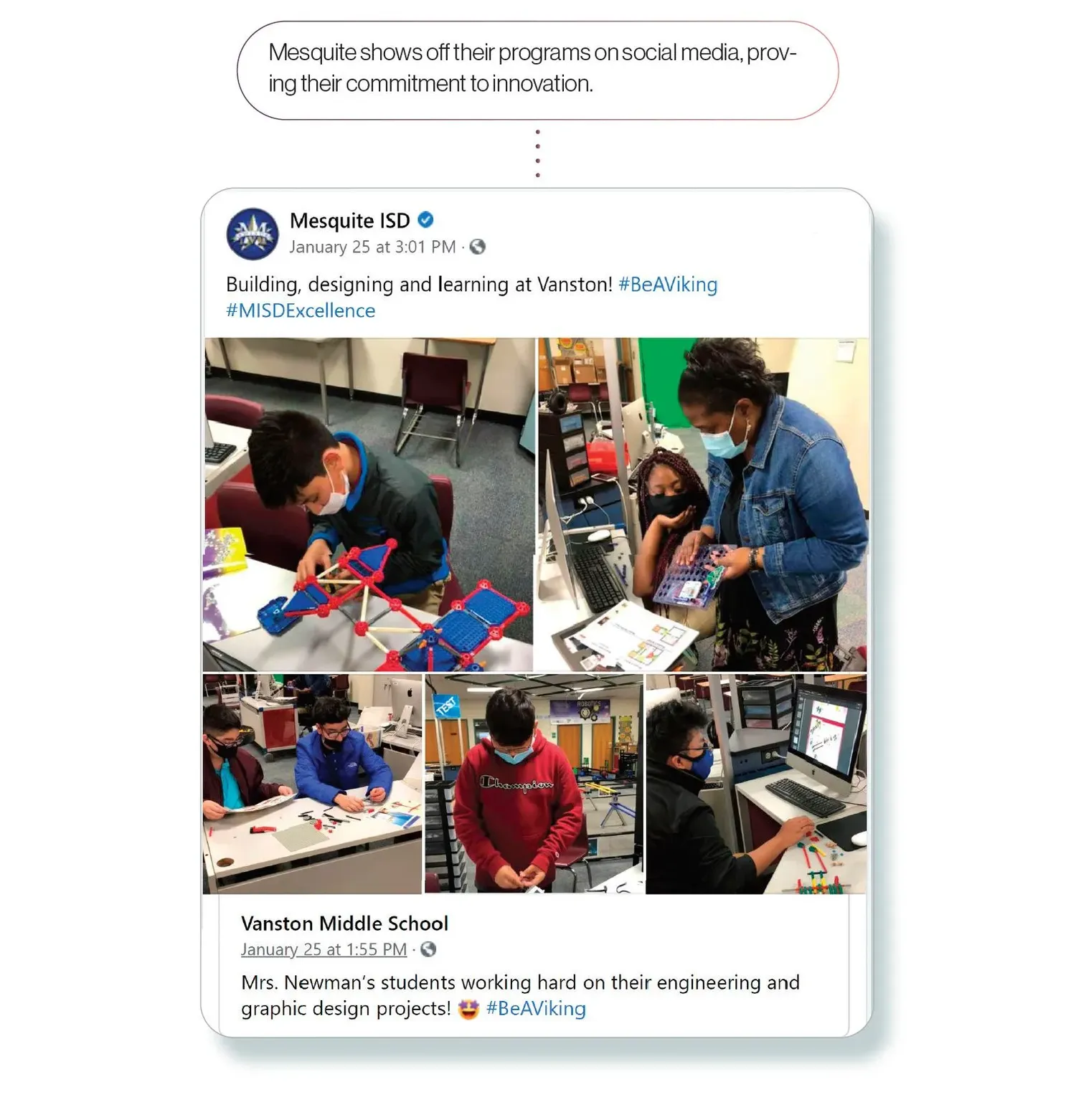Click the #BeAViking hashtag in the shared caption
The image size is (1076, 1120).
(536, 1009)
